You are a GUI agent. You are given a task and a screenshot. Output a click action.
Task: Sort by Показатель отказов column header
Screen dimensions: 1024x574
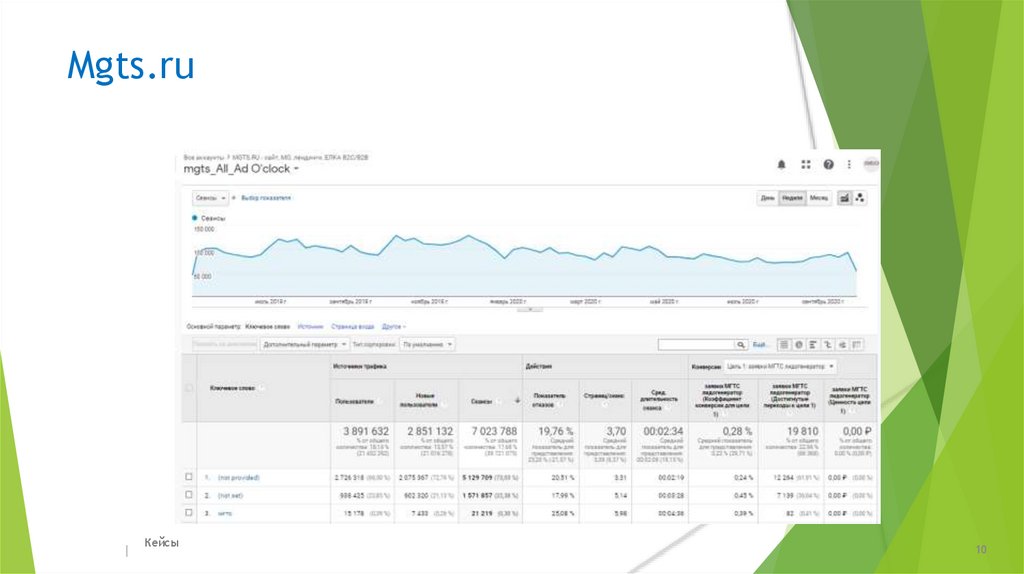click(x=549, y=400)
